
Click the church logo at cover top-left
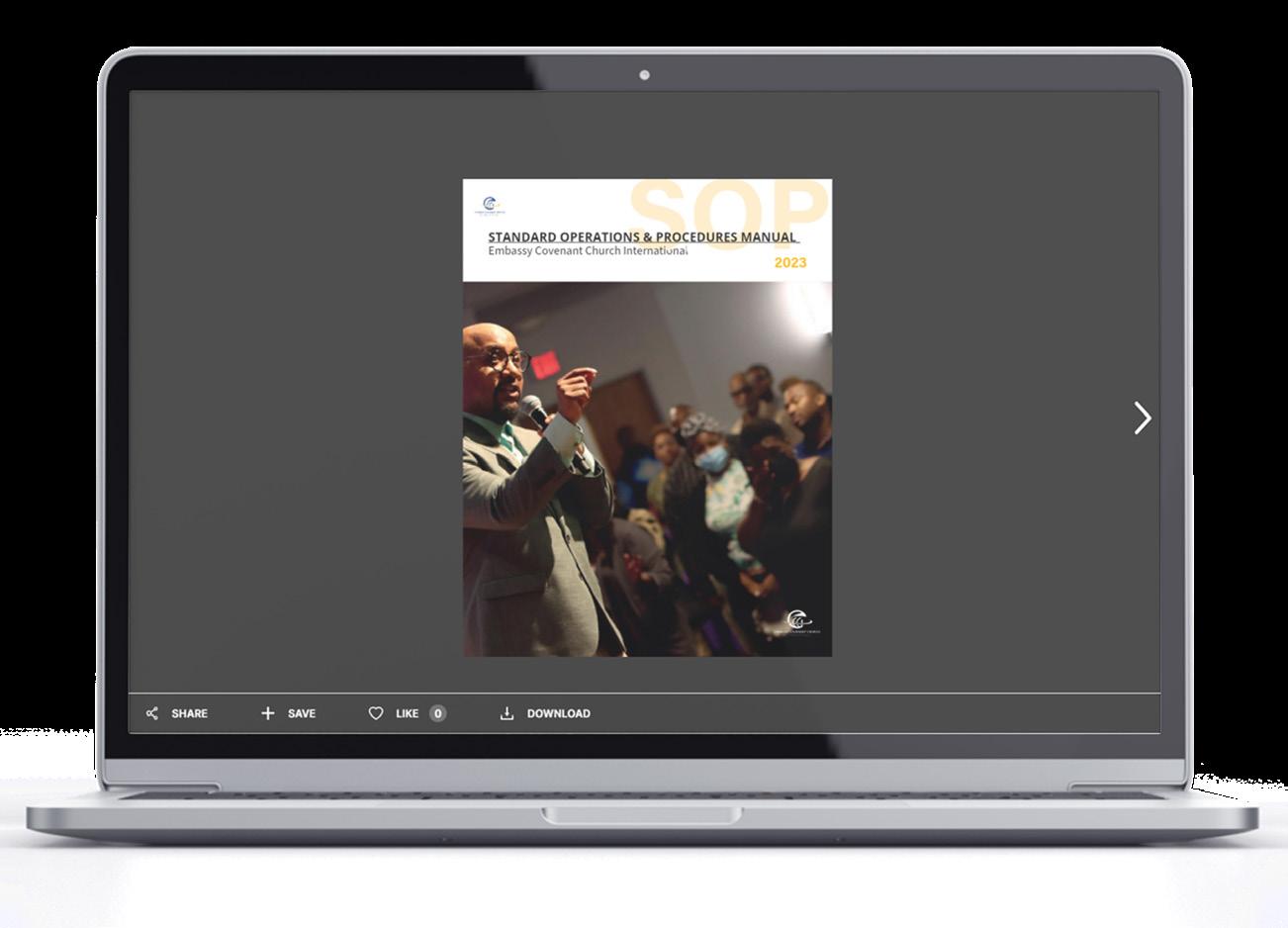492,206
